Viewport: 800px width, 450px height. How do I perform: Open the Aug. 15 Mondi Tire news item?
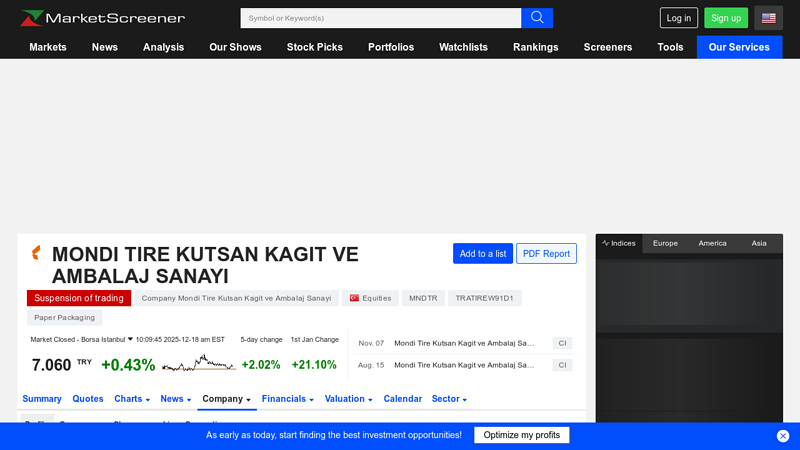click(x=464, y=365)
